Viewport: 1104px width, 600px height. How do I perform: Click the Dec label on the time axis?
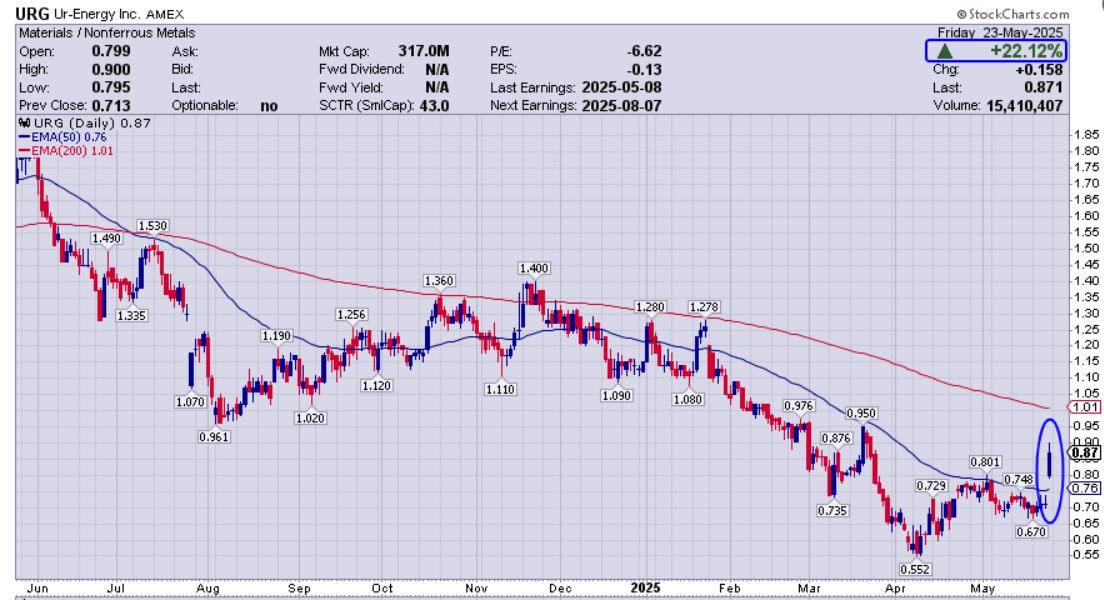(x=560, y=588)
